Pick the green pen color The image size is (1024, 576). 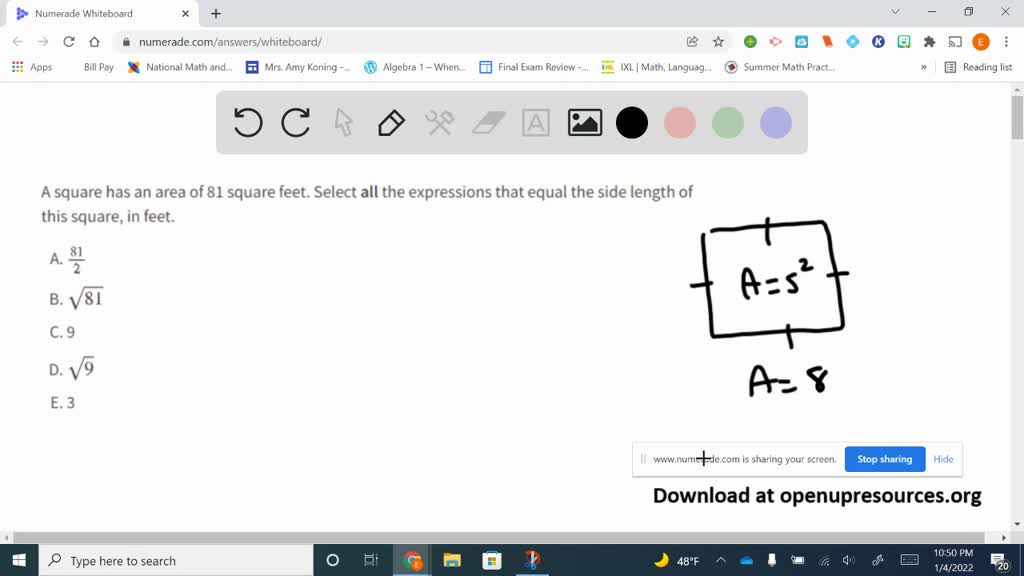pos(728,123)
